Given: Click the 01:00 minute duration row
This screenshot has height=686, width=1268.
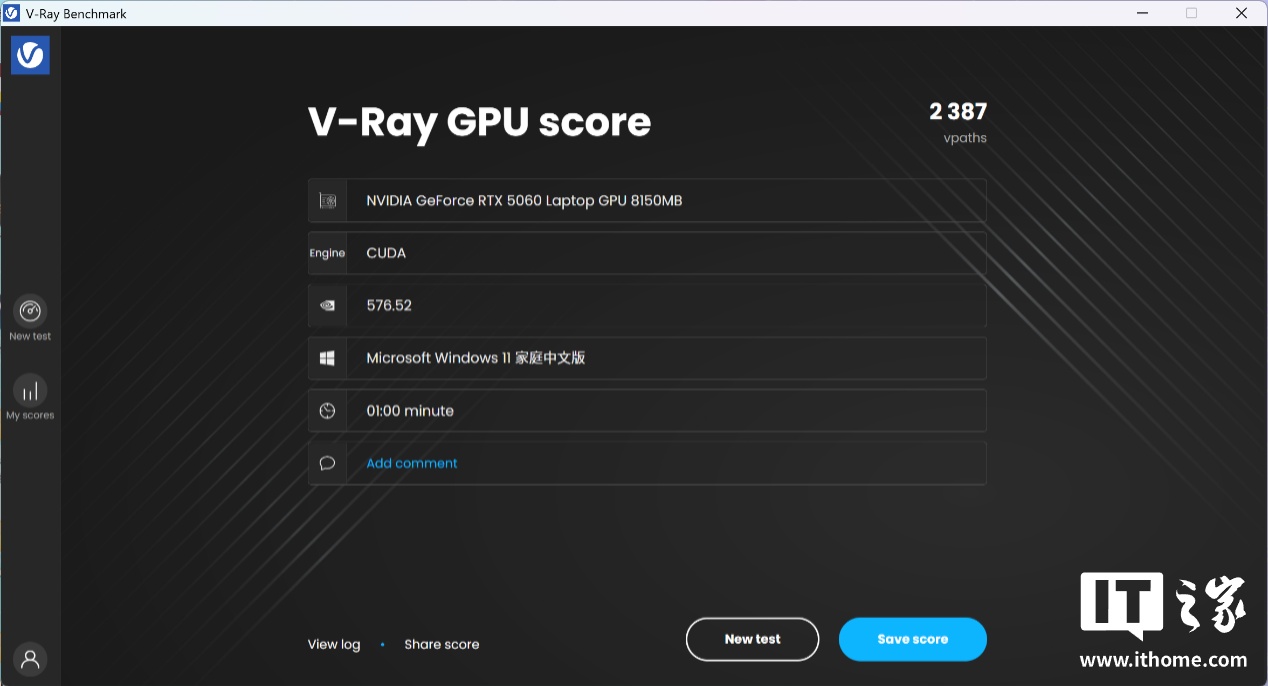Looking at the screenshot, I should (646, 411).
